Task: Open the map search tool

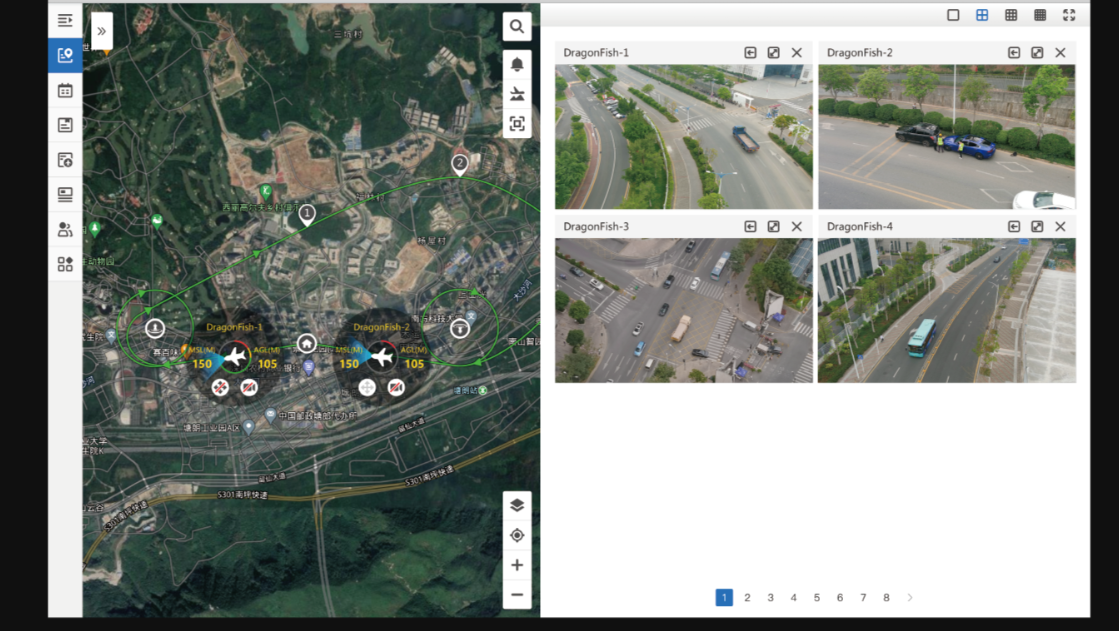Action: pyautogui.click(x=516, y=27)
